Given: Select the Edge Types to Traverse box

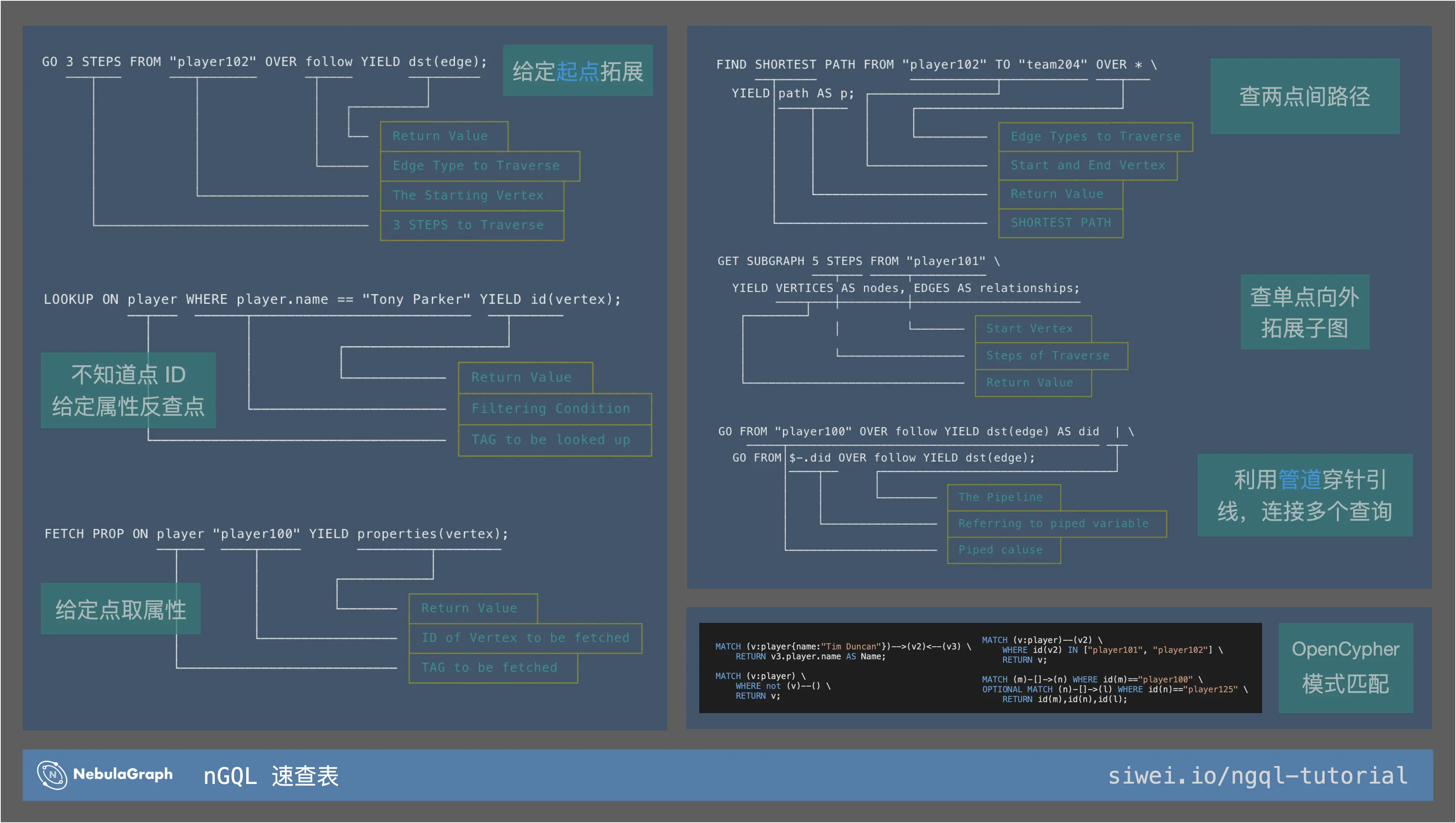Looking at the screenshot, I should coord(1095,137).
